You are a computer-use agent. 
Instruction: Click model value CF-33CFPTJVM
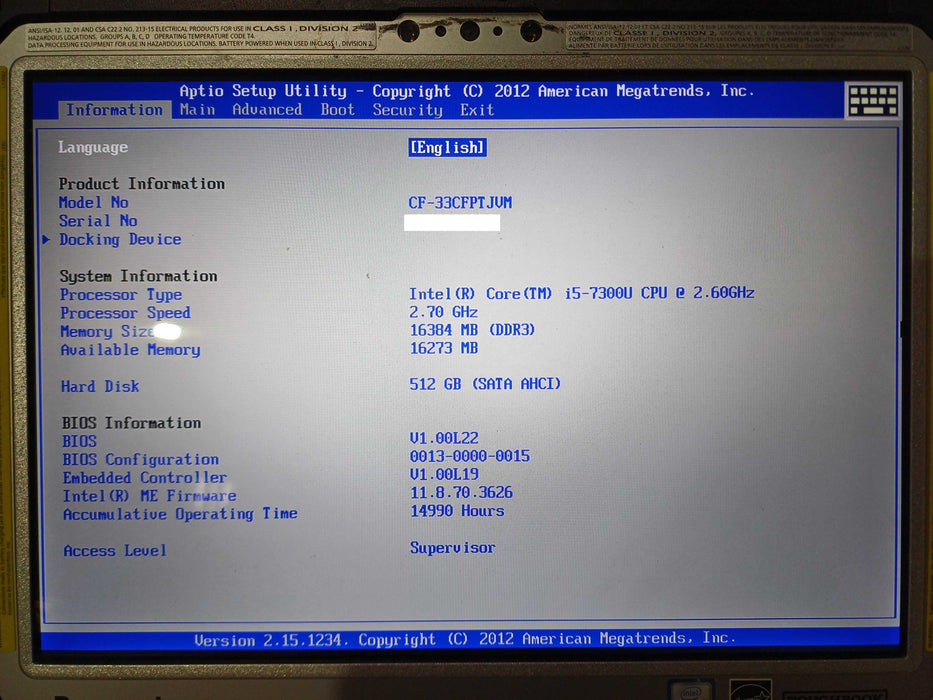(x=460, y=203)
